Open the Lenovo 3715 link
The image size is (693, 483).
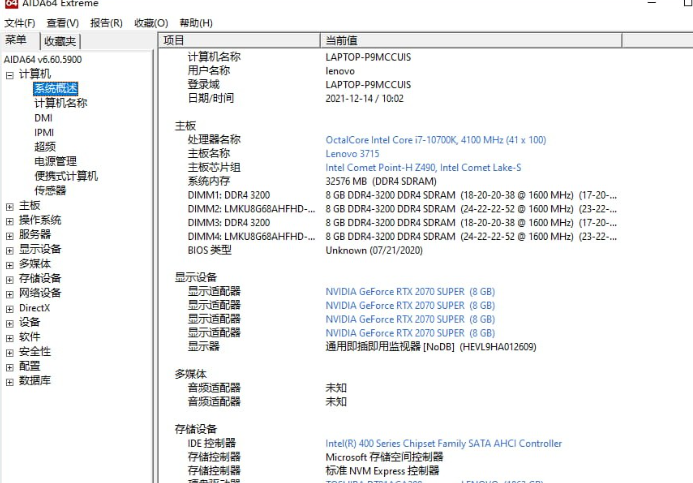352,154
